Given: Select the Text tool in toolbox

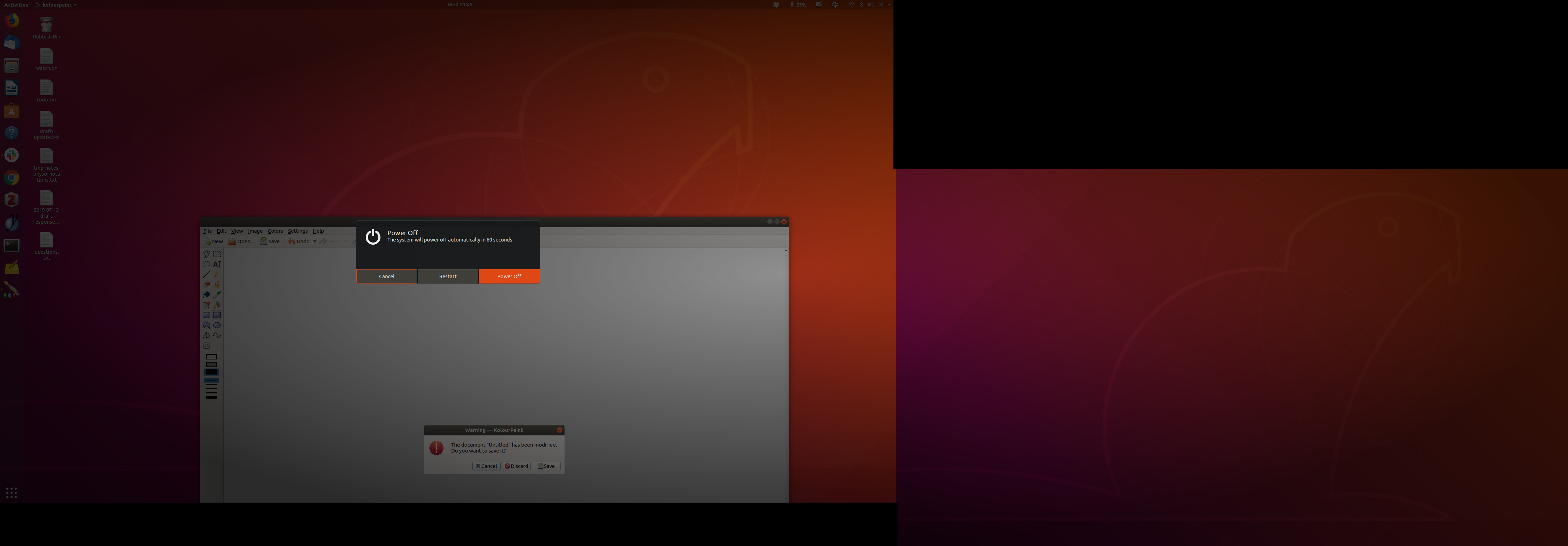Looking at the screenshot, I should coord(217,264).
